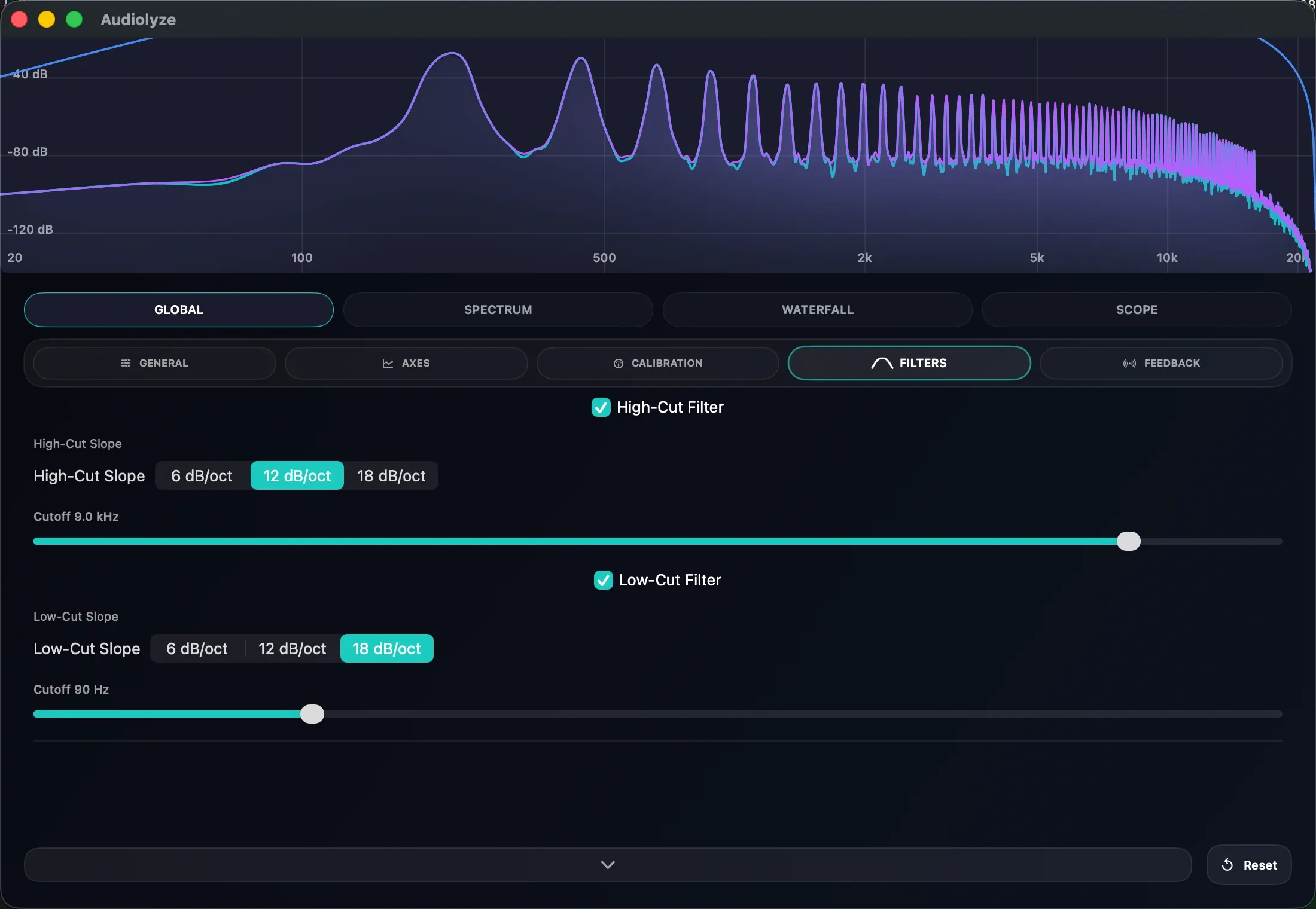Uncheck the High-Cut Filter checkbox
The width and height of the screenshot is (1316, 909).
(601, 407)
